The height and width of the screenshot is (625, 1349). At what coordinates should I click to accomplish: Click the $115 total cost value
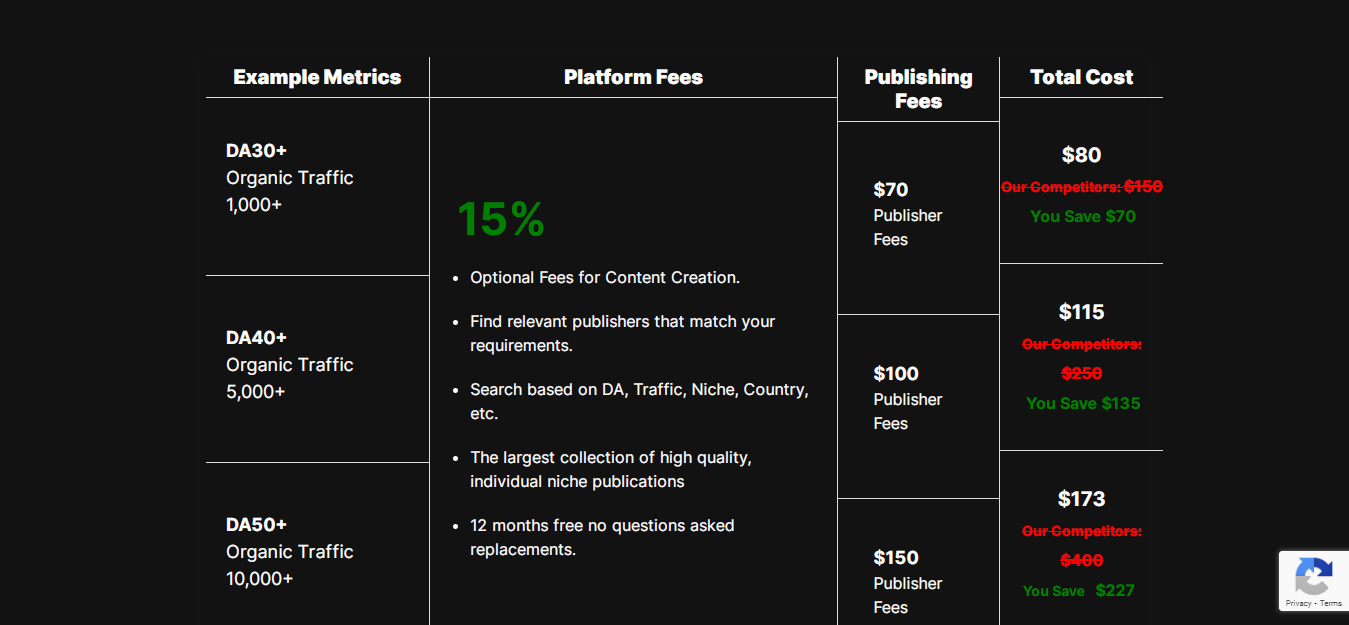[x=1081, y=312]
